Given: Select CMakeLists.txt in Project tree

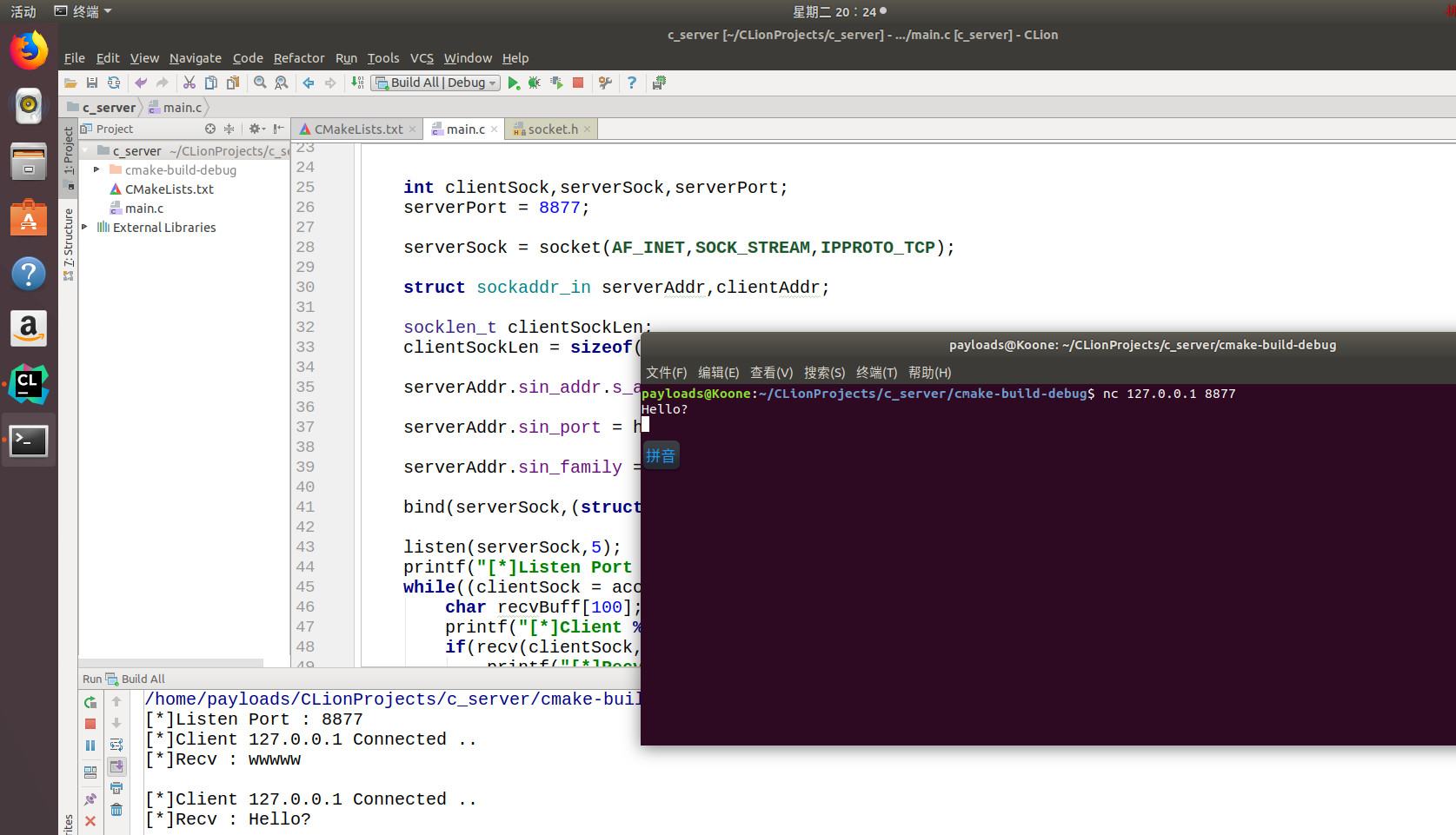Looking at the screenshot, I should tap(170, 189).
